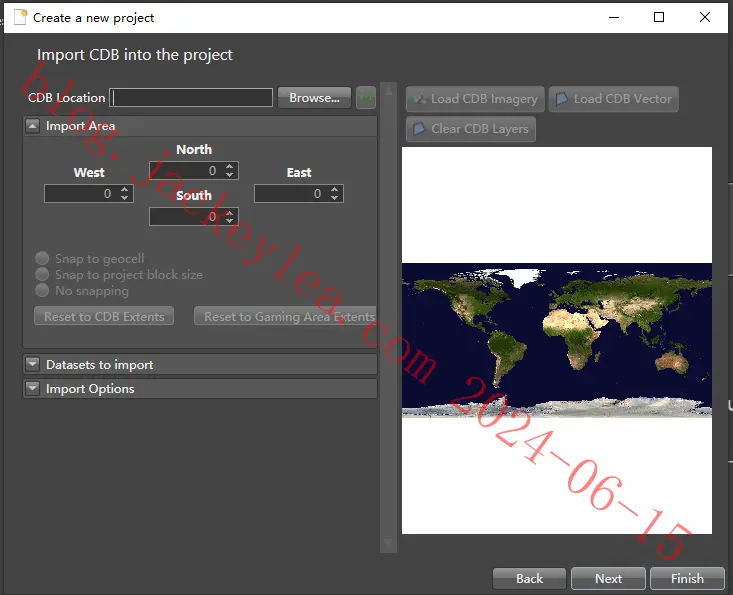Viewport: 733px width, 595px height.
Task: Collapse the Import Area section
Action: pos(32,126)
